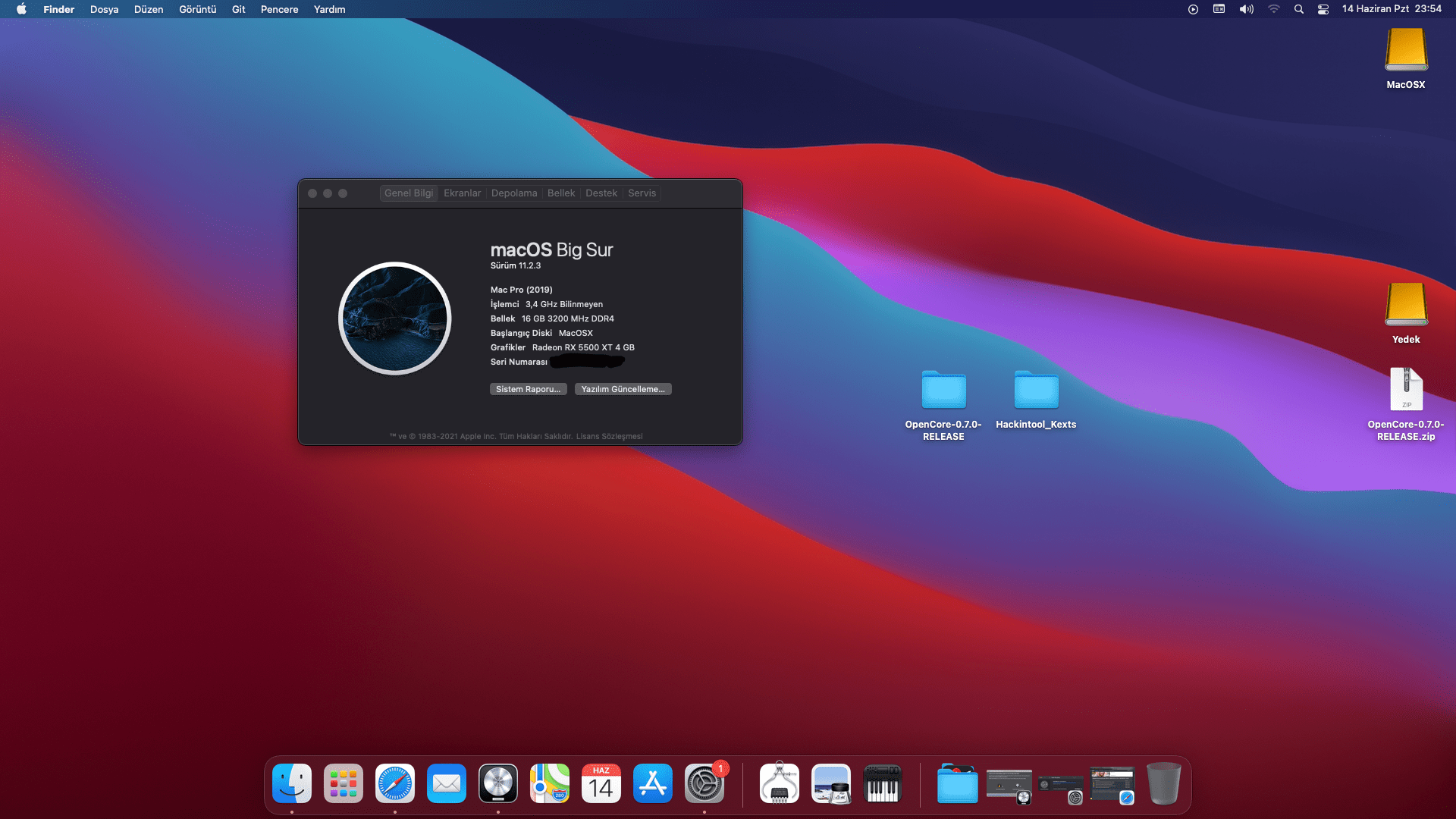Open the App Store dock icon

pos(653,783)
